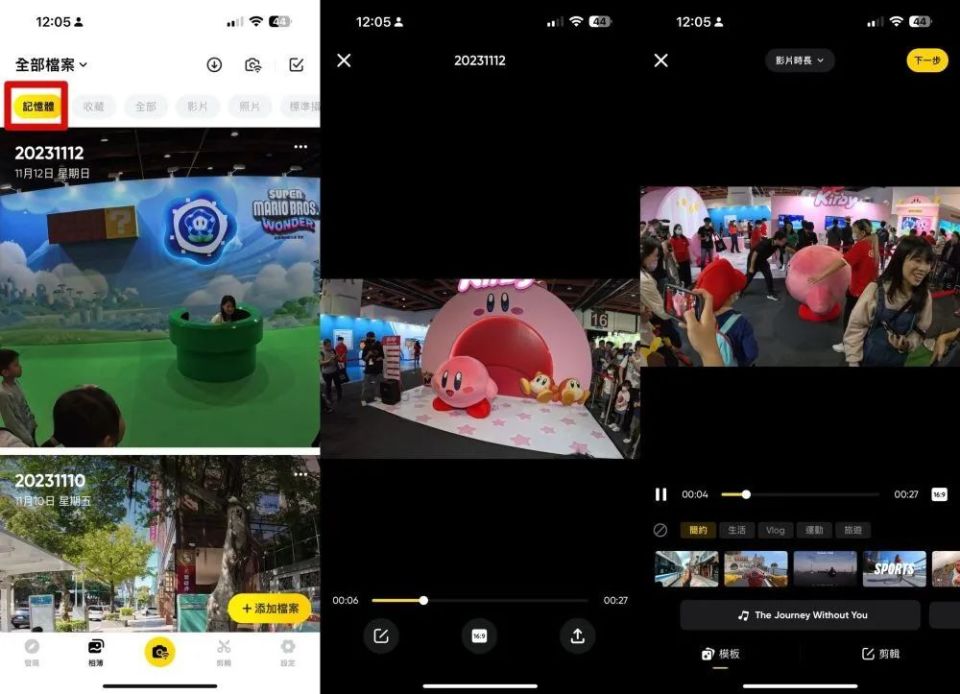960x694 pixels.
Task: Expand the 全部檔案 dropdown
Action: [51, 64]
